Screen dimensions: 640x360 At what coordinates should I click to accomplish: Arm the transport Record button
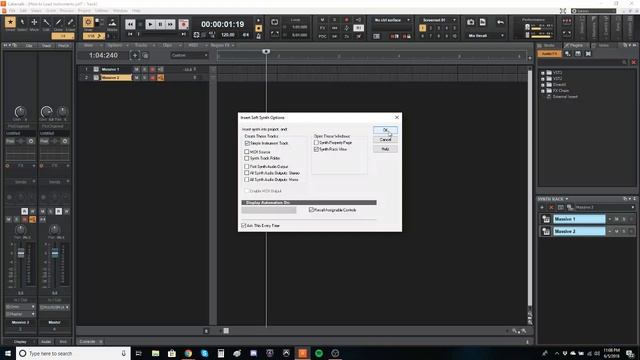(184, 24)
